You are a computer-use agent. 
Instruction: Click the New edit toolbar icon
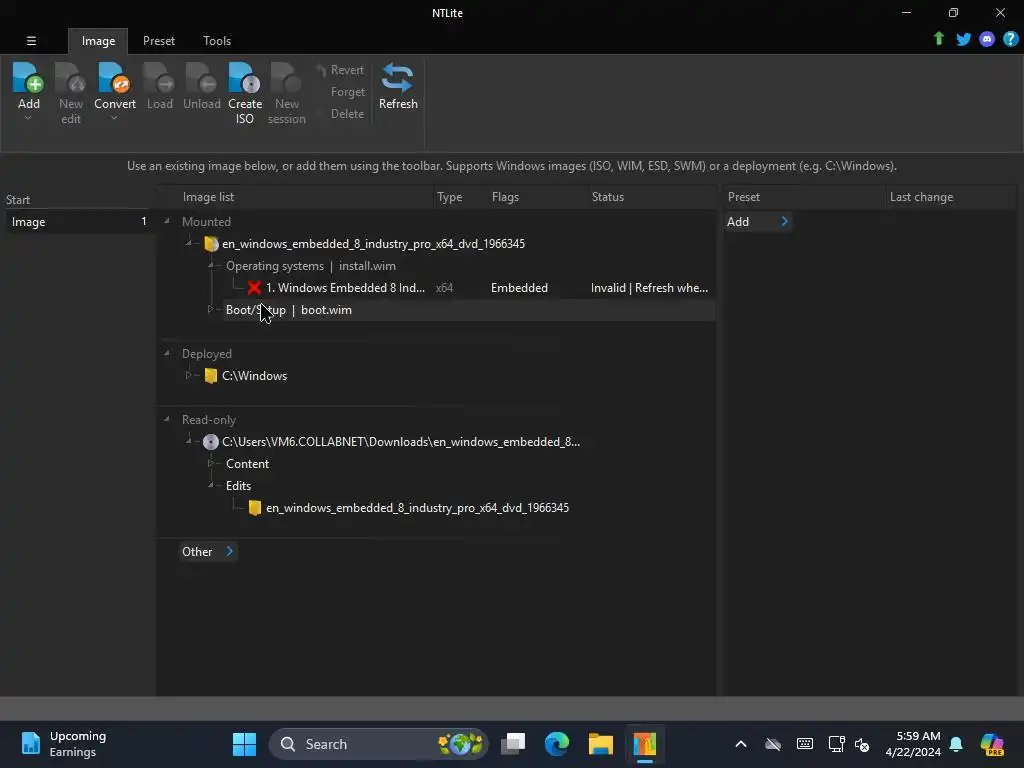click(x=71, y=78)
